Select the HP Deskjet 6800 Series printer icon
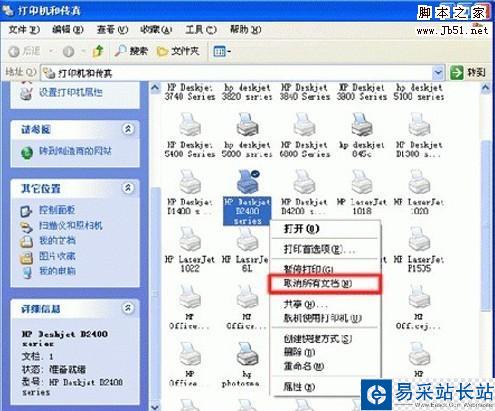 pyautogui.click(x=304, y=125)
